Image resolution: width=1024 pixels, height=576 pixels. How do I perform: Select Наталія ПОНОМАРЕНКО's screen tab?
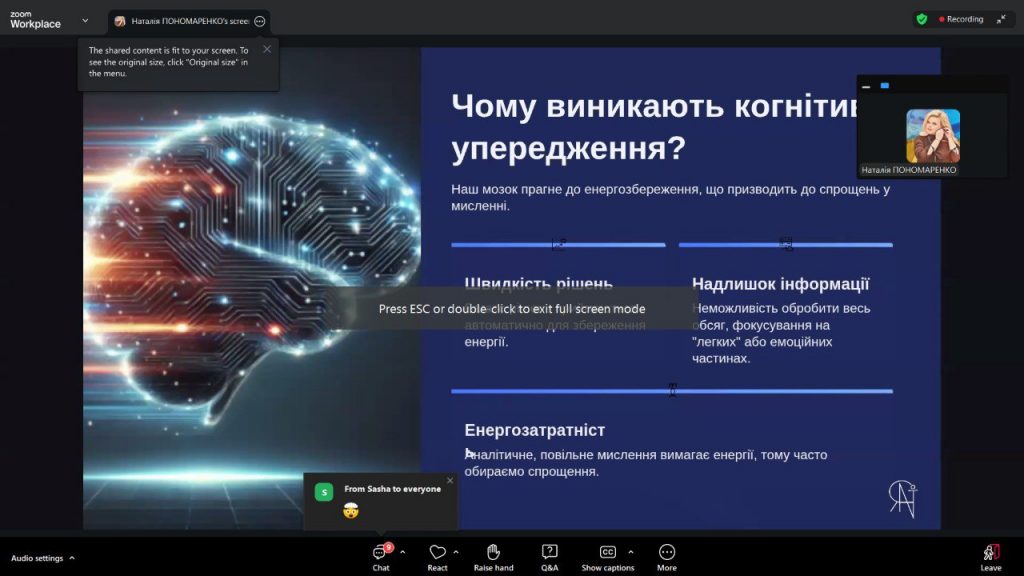click(187, 21)
